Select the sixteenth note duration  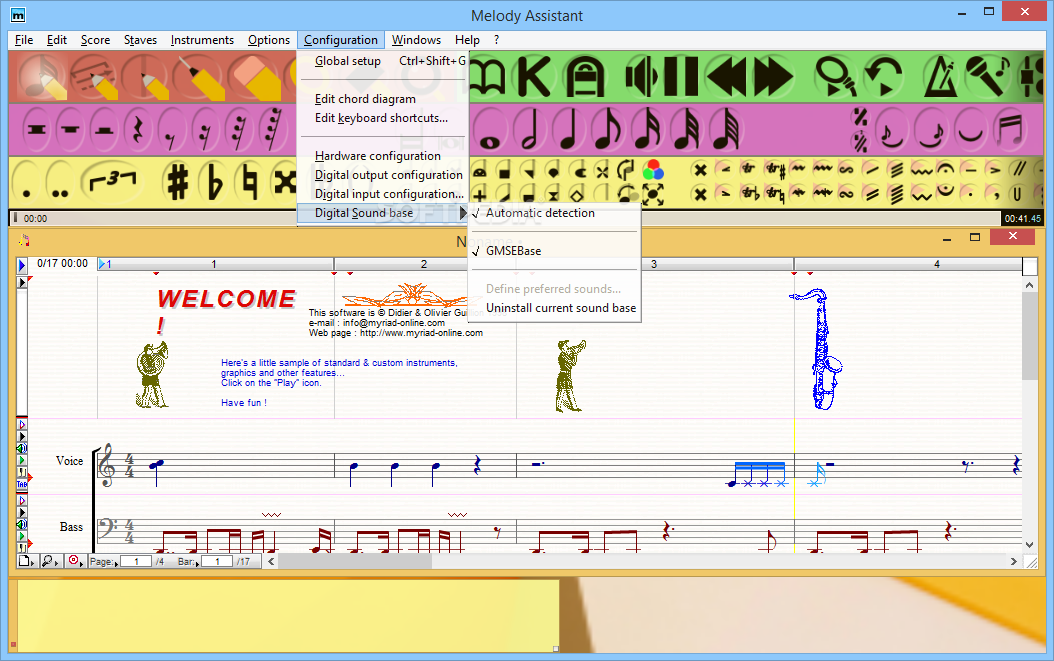pyautogui.click(x=647, y=129)
